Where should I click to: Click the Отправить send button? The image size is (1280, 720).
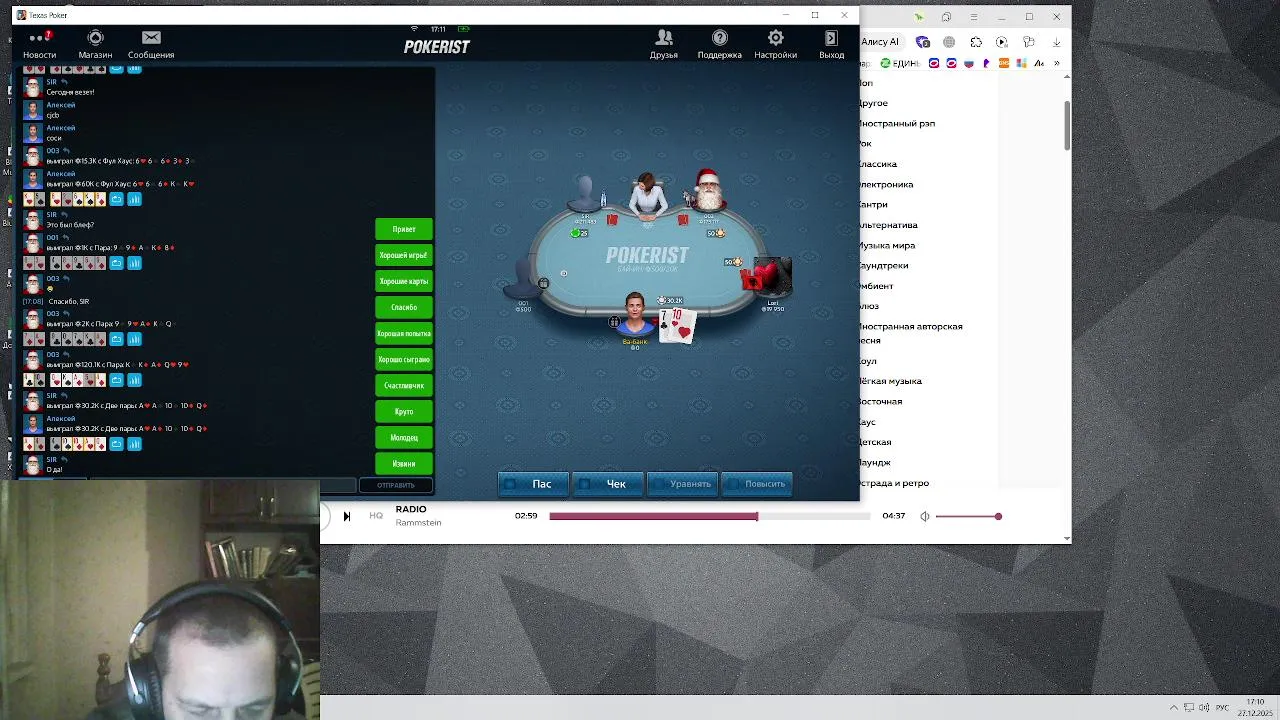(396, 485)
